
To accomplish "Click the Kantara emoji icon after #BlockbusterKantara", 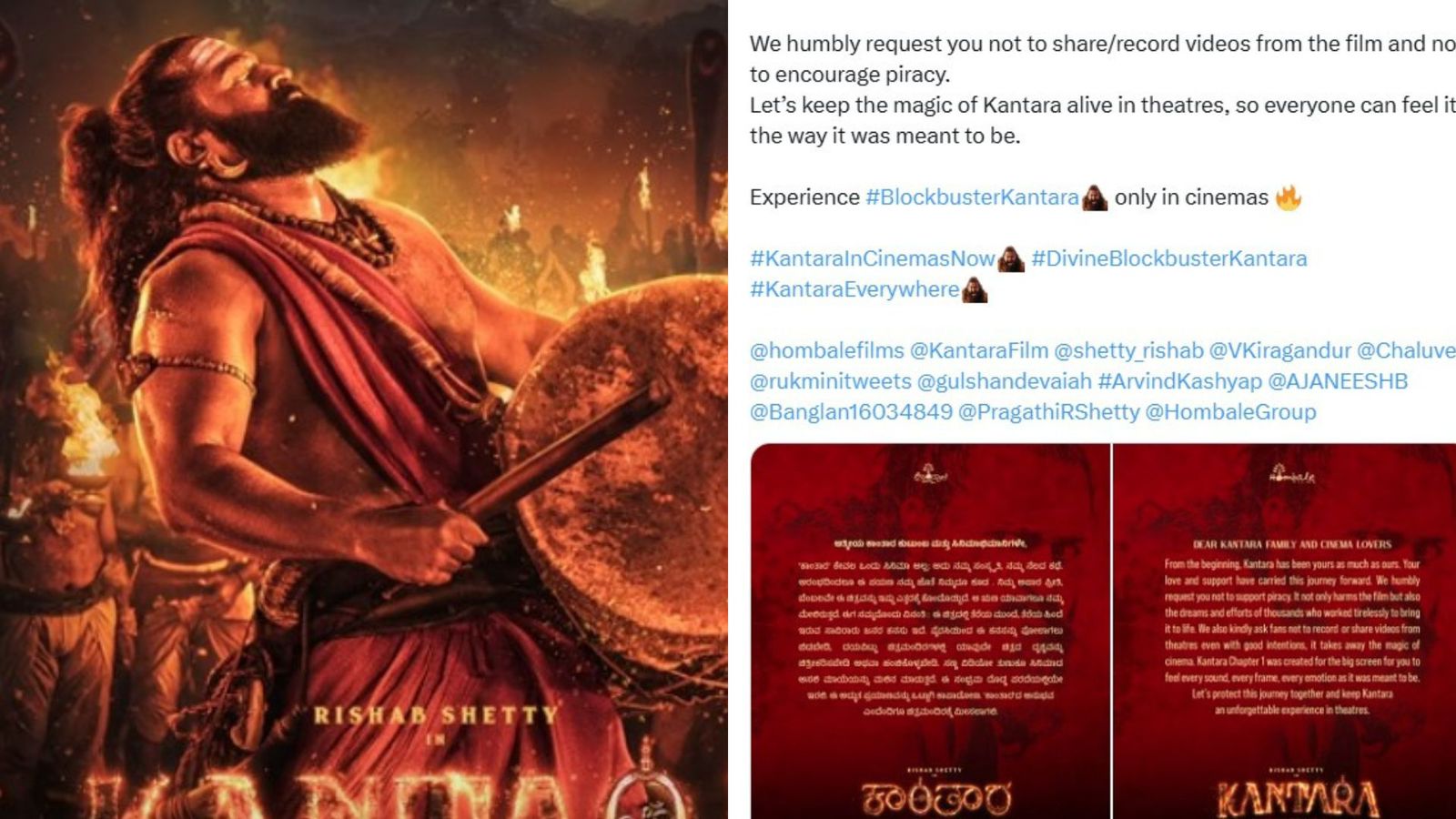I will [1095, 197].
